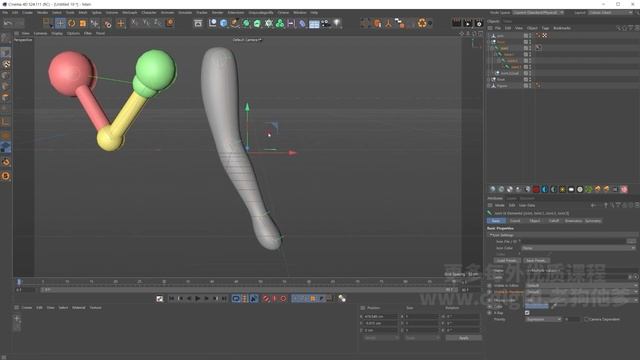The image size is (640, 360).
Task: Click Apply in coordinates panel
Action: coord(464,338)
